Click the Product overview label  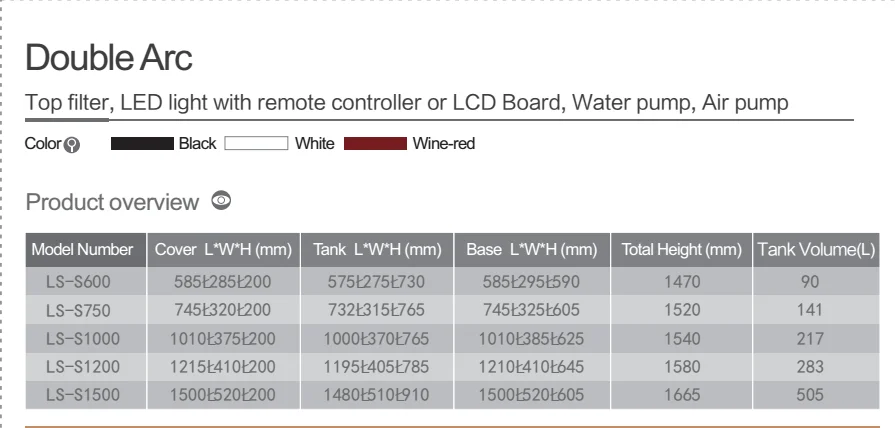point(112,203)
